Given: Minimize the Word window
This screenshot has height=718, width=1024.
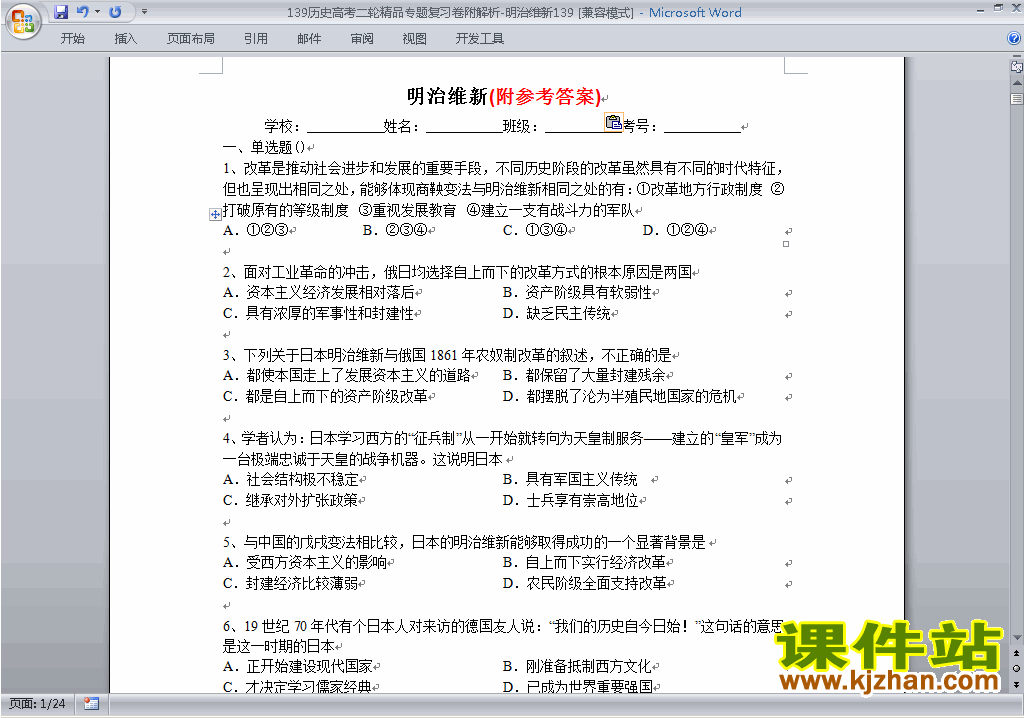Looking at the screenshot, I should click(980, 9).
